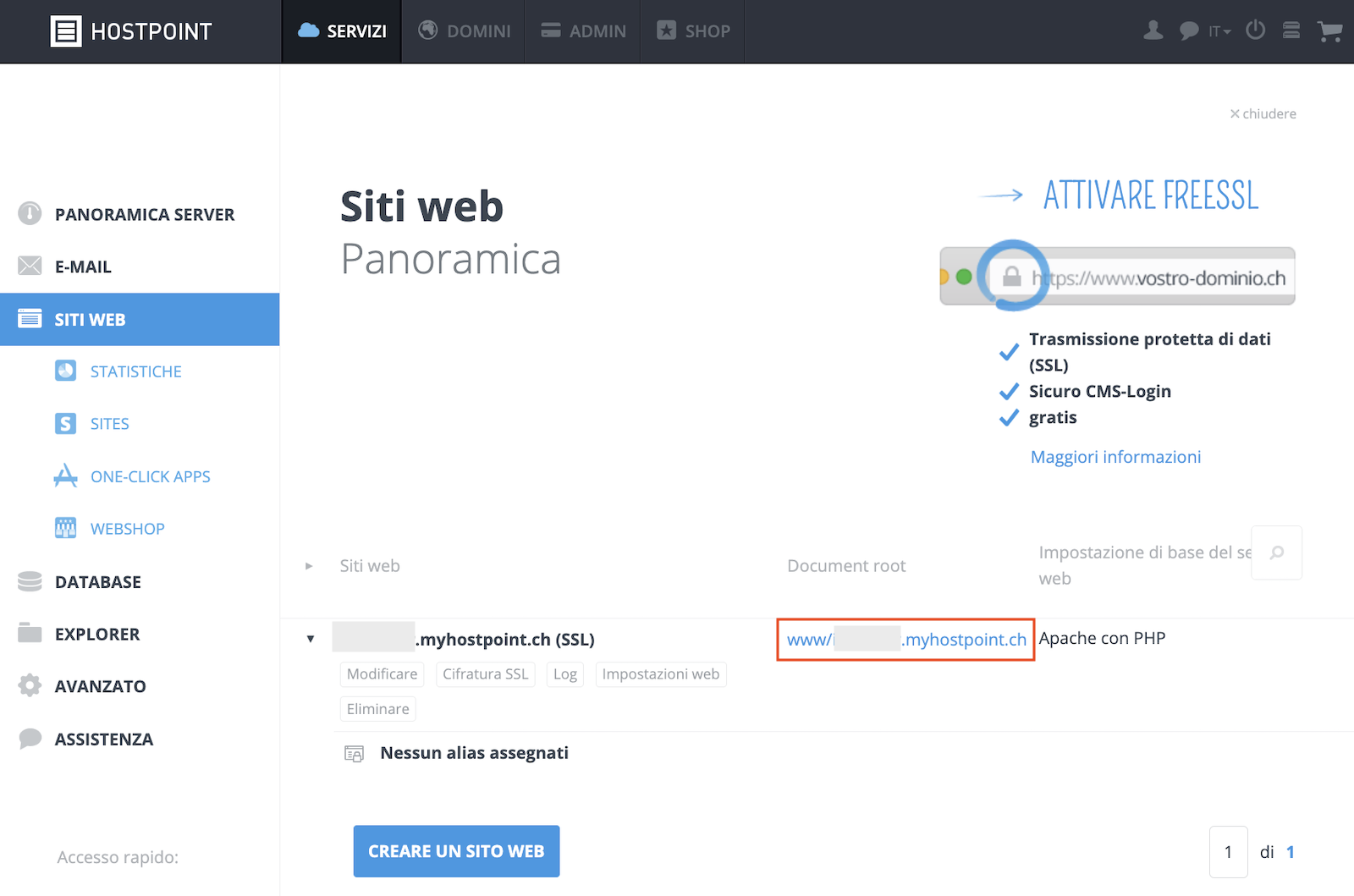Viewport: 1354px width, 896px height.
Task: Select Siti Web in sidebar
Action: click(140, 319)
